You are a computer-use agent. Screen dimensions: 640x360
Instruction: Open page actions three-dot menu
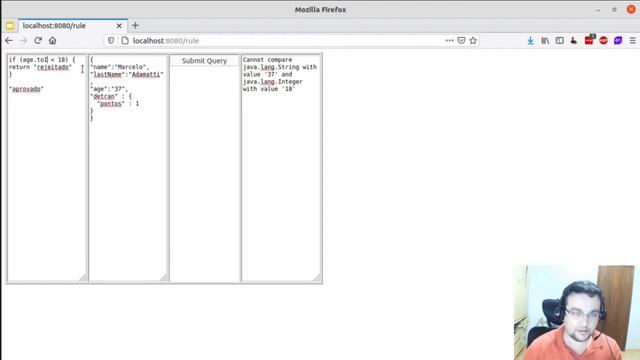coord(449,40)
